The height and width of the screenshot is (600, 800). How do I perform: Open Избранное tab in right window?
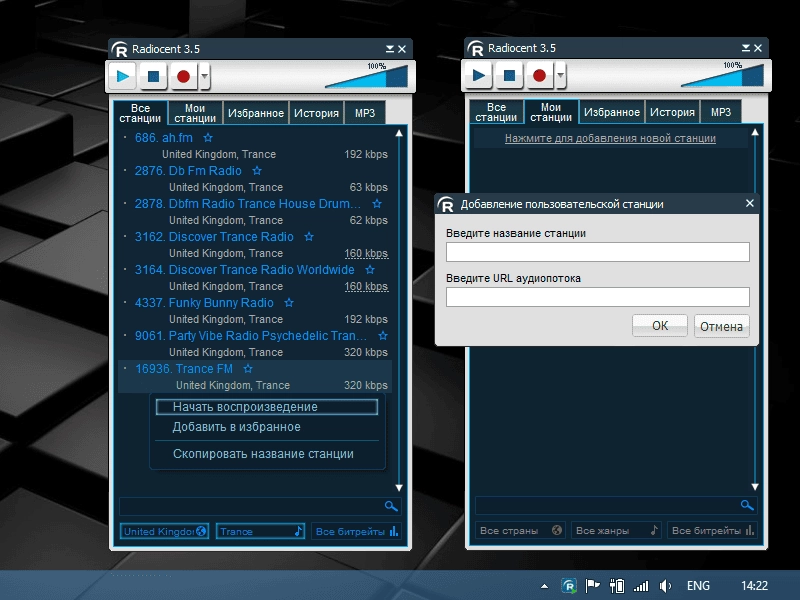(x=612, y=112)
